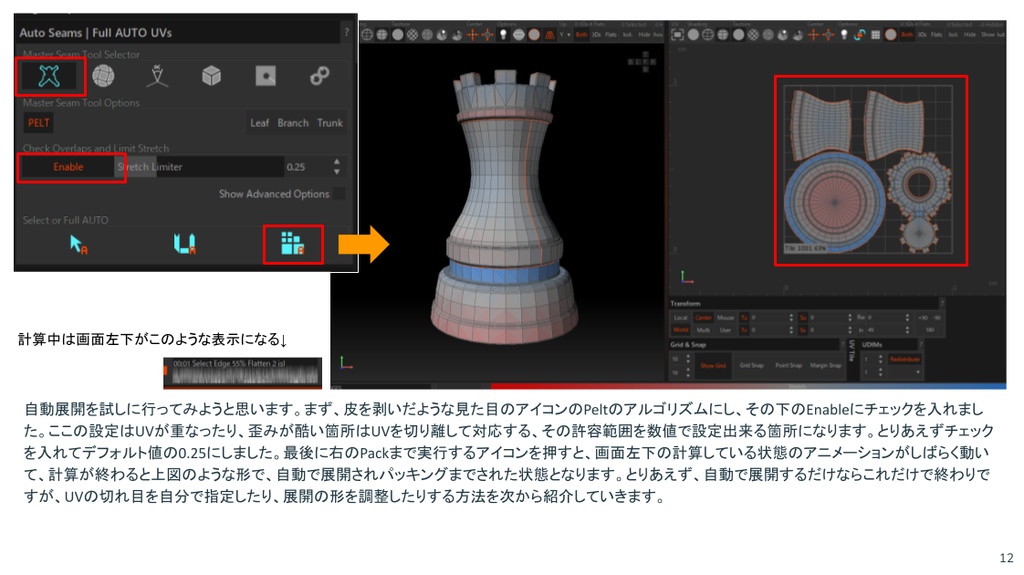
Task: Click the computation progress animation thumbnail
Action: coord(242,372)
